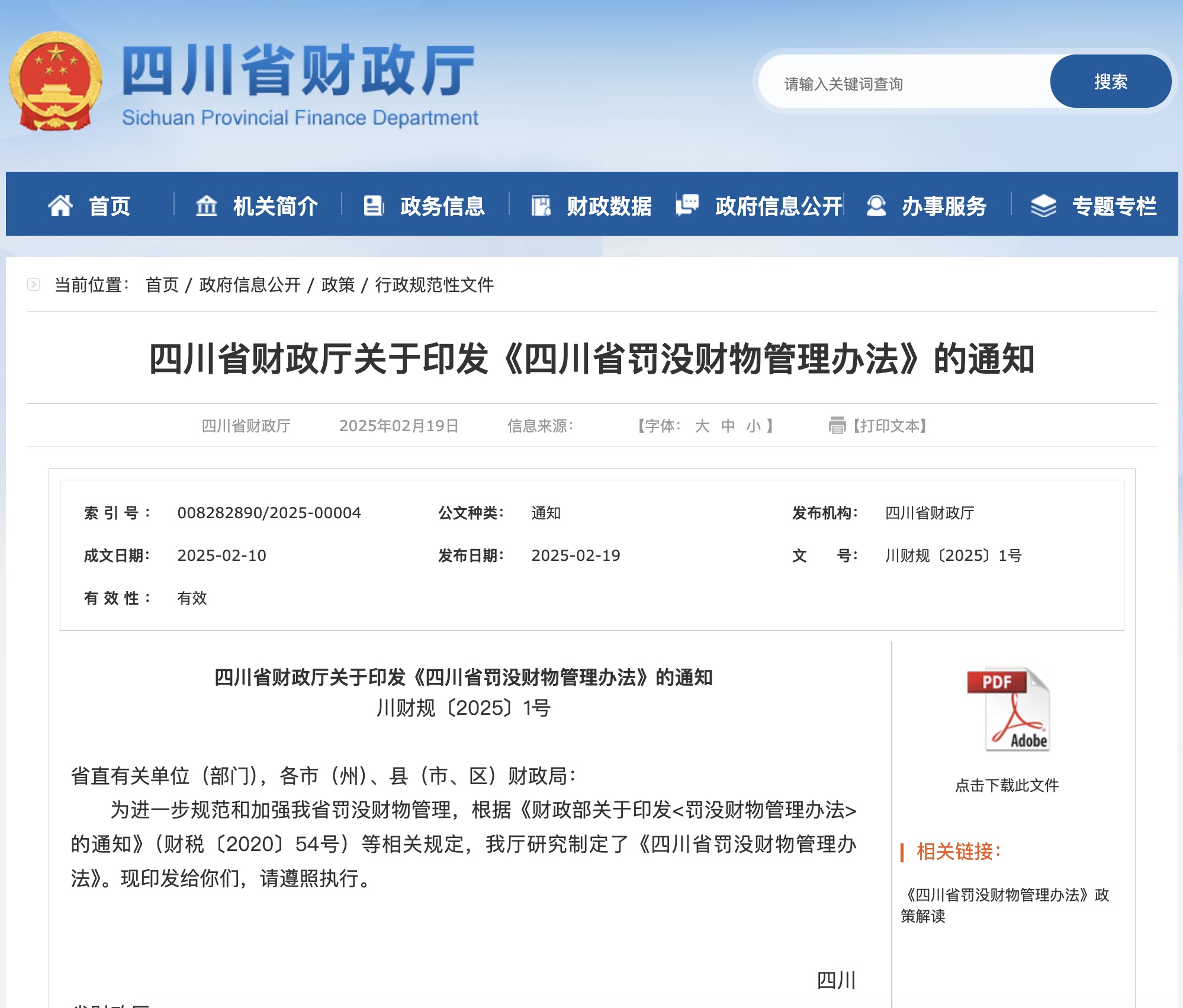
Task: Set font size to 中
Action: pyautogui.click(x=728, y=426)
